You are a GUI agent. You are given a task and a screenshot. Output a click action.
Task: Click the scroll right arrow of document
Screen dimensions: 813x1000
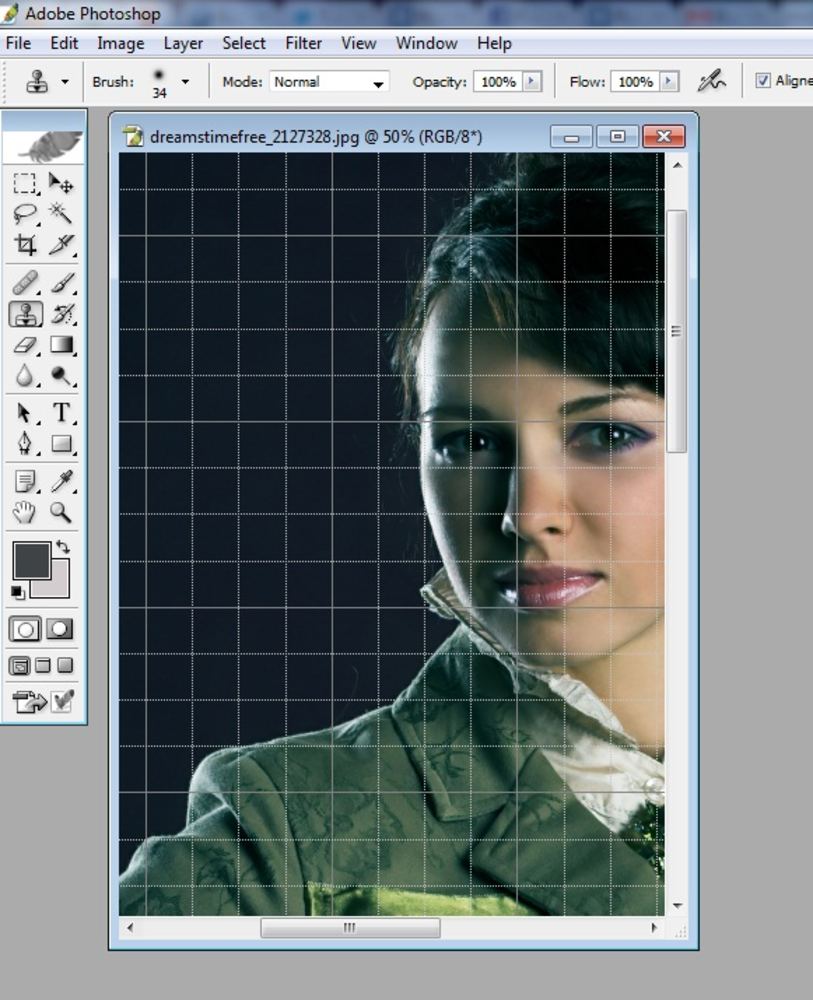654,927
